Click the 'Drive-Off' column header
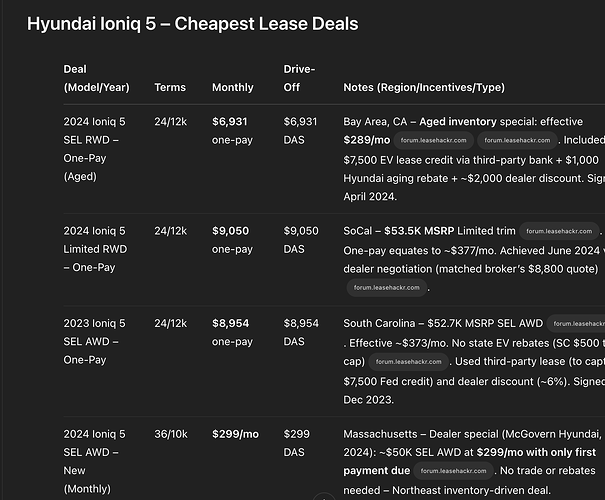Image resolution: width=605 pixels, height=500 pixels. pos(299,78)
